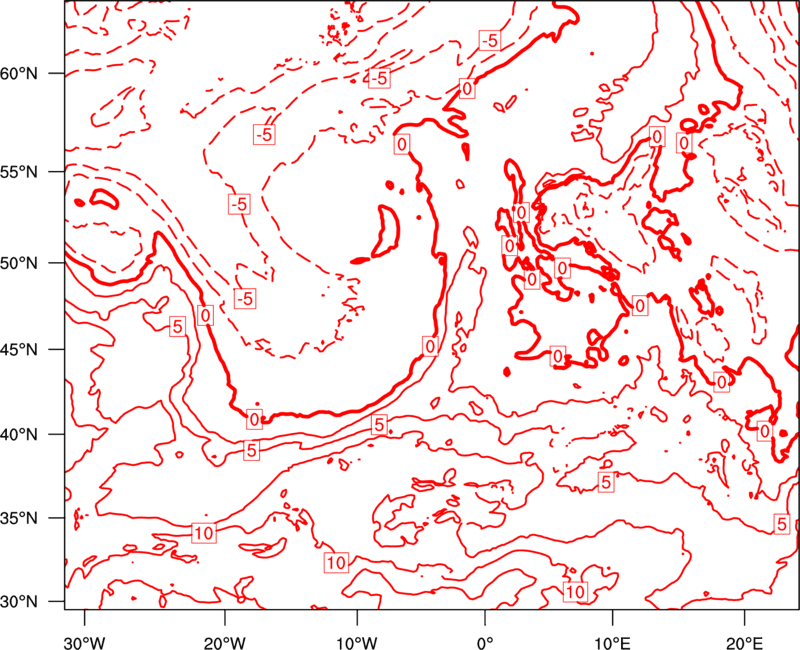Viewport: 800px width, 650px height.
Task: Click the 10°W longitude tick label
Action: point(357,643)
